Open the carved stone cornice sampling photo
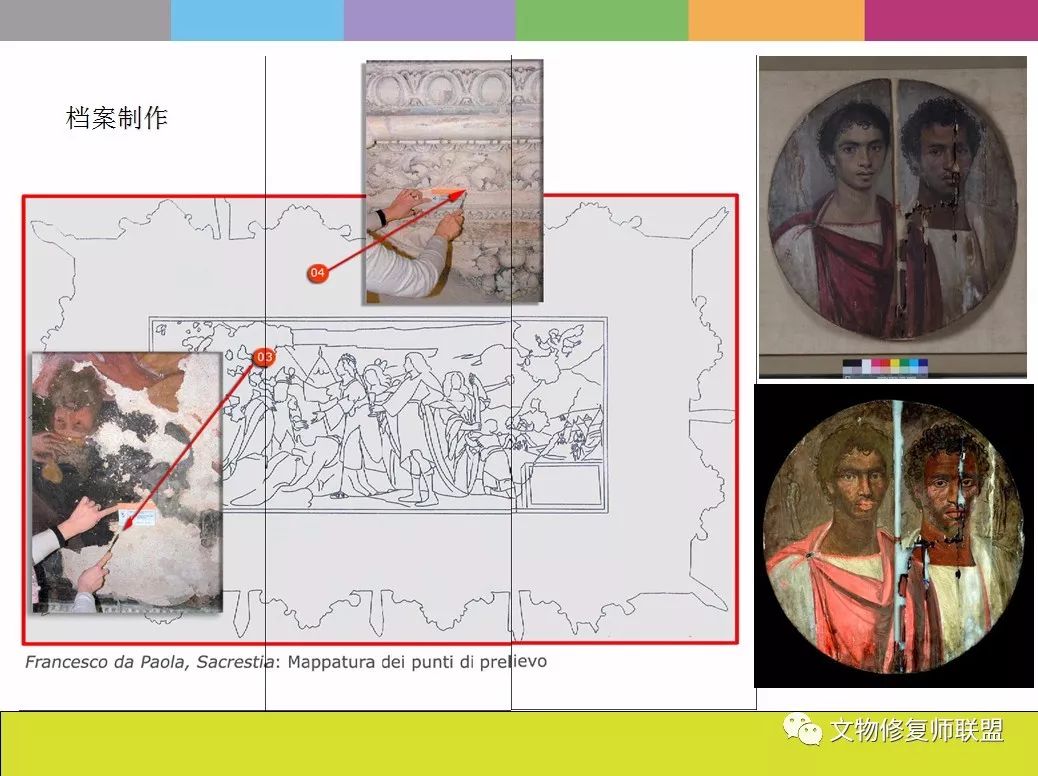 coord(454,182)
